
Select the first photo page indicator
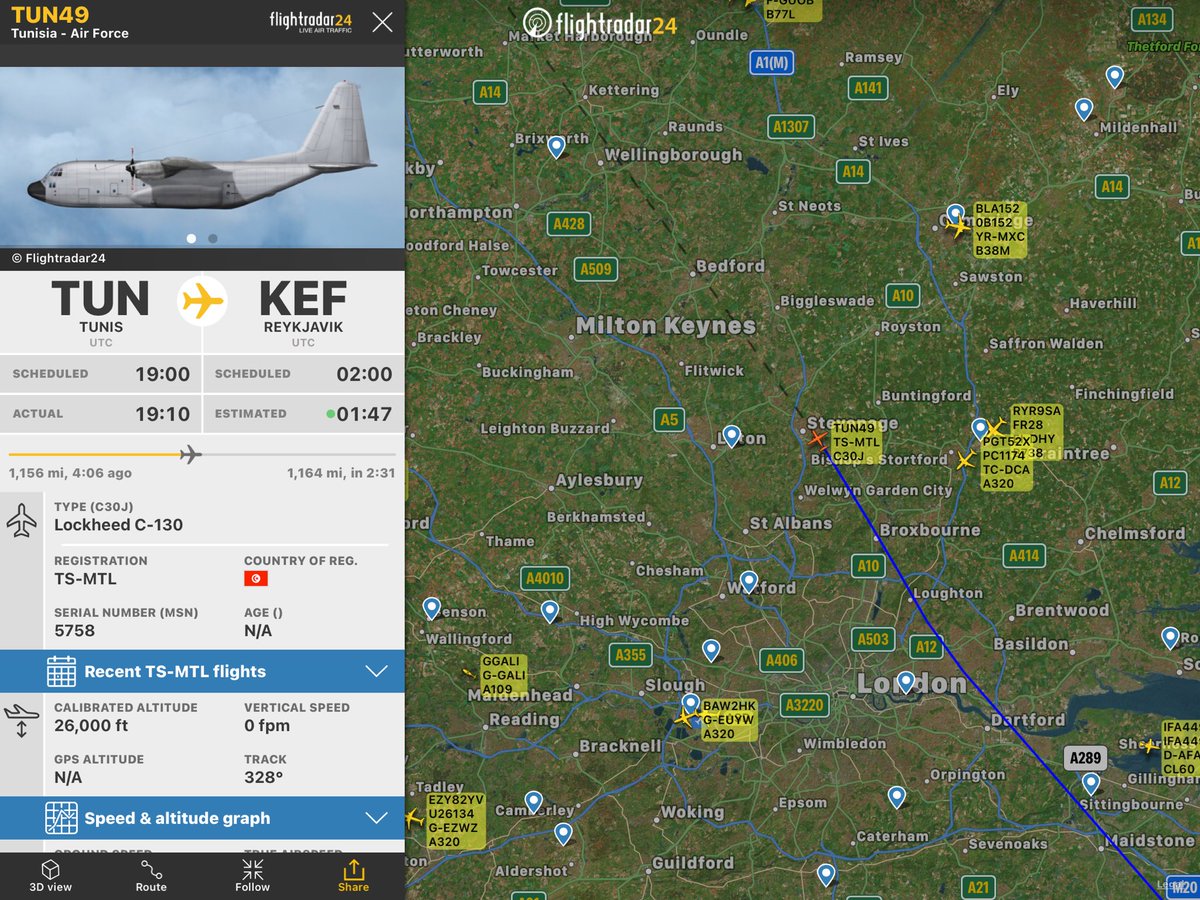tap(192, 238)
